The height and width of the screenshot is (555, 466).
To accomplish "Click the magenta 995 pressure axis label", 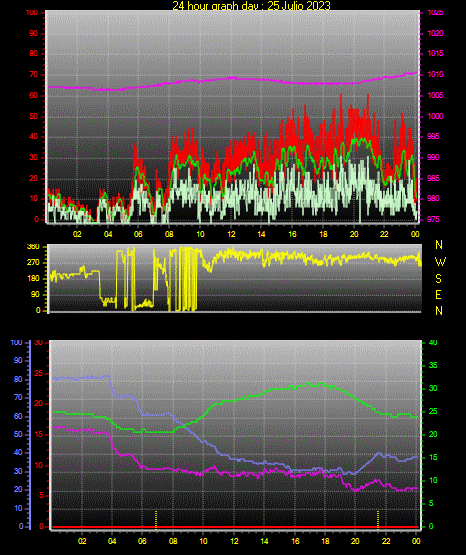I will [435, 136].
